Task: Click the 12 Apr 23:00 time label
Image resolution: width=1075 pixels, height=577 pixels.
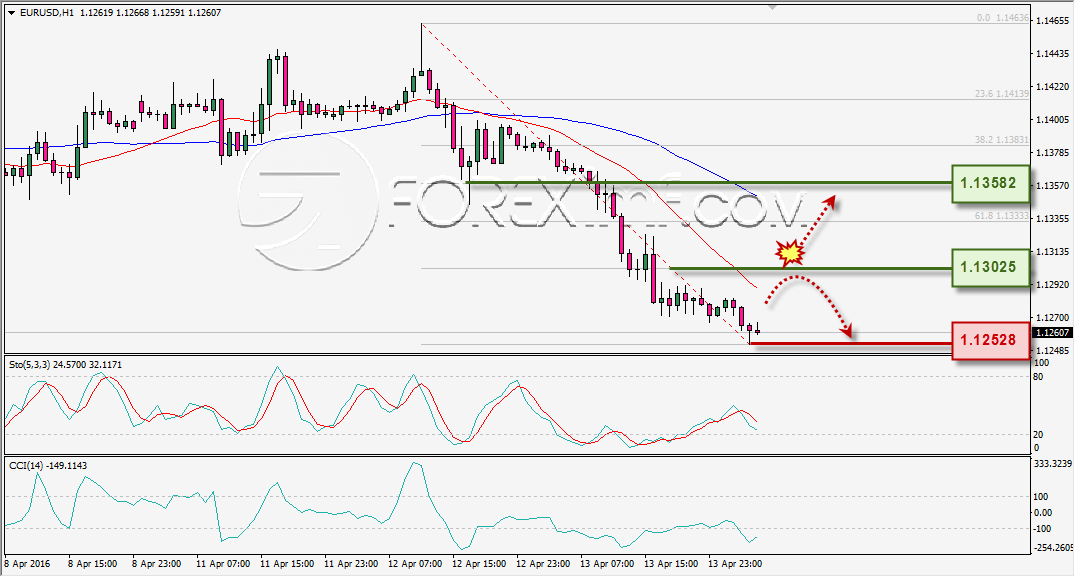Action: coord(543,563)
